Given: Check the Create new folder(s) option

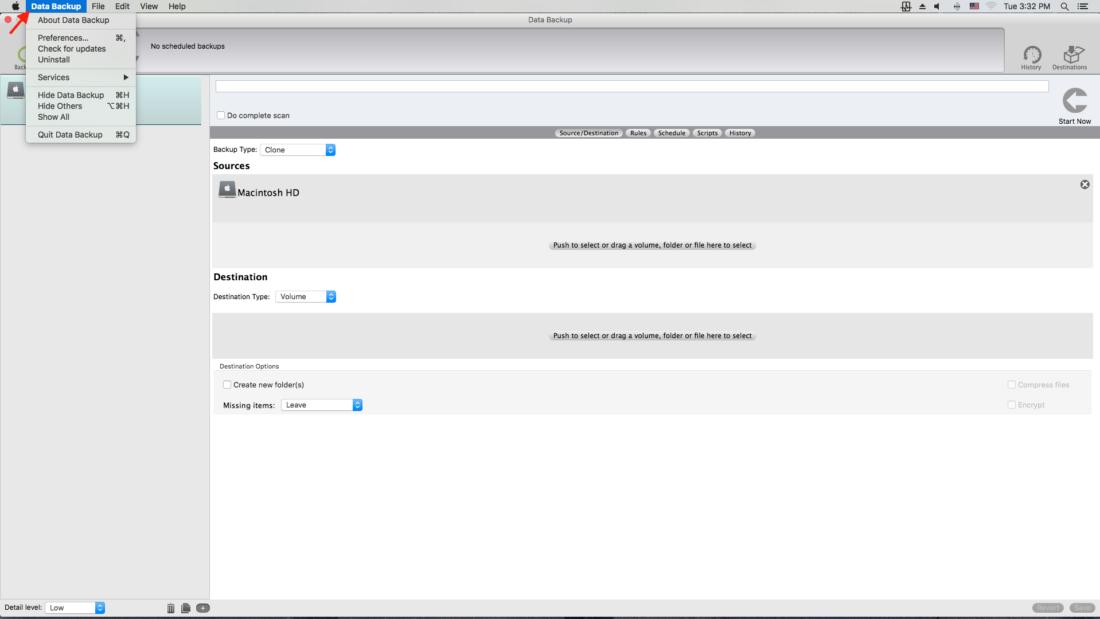Looking at the screenshot, I should click(225, 383).
